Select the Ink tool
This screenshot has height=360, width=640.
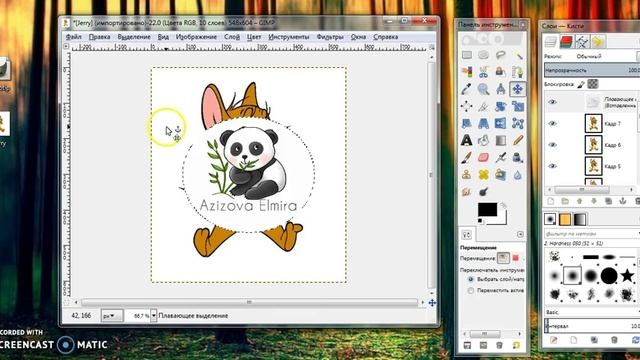(x=518, y=158)
